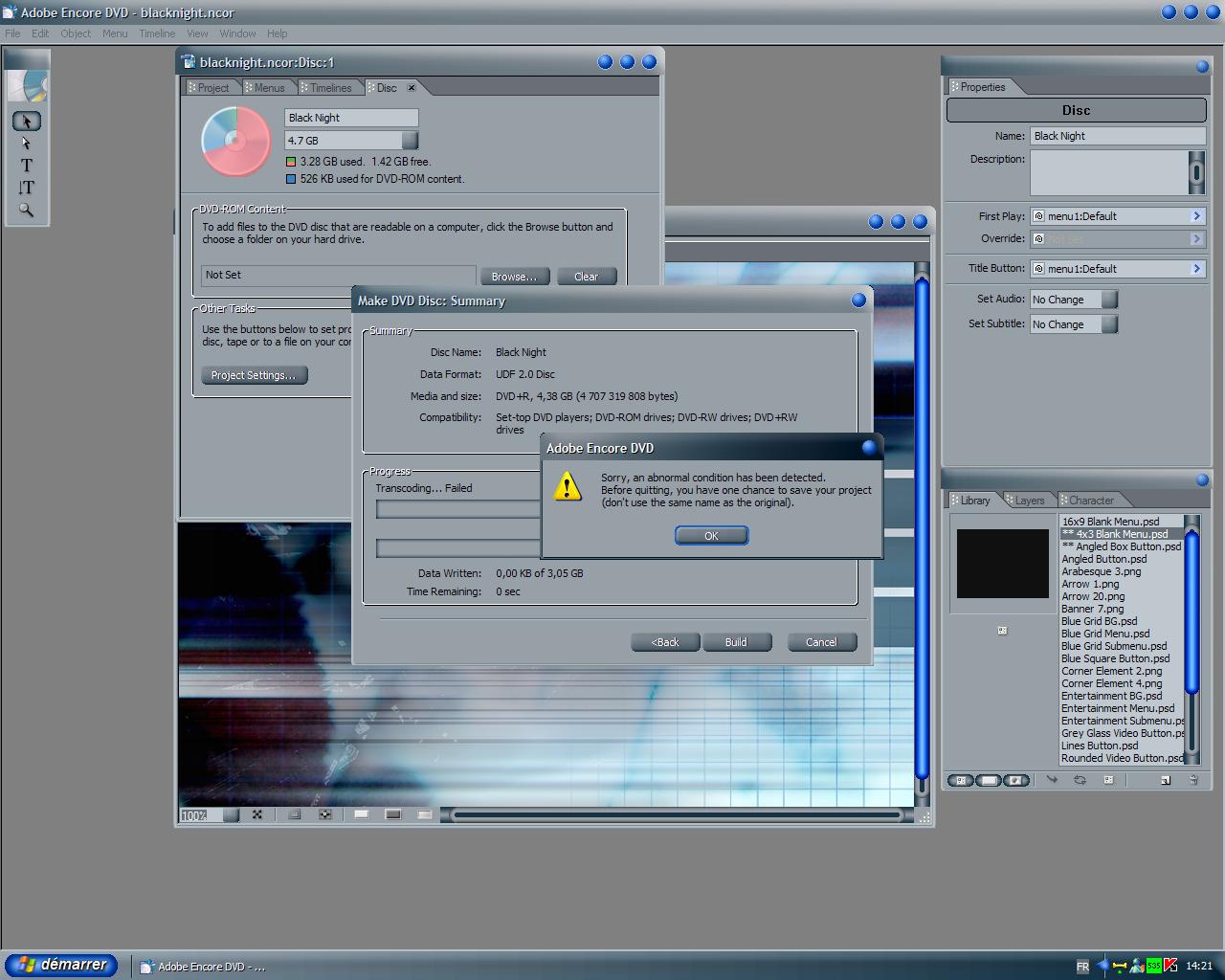
Task: Click the Build button
Action: [736, 642]
